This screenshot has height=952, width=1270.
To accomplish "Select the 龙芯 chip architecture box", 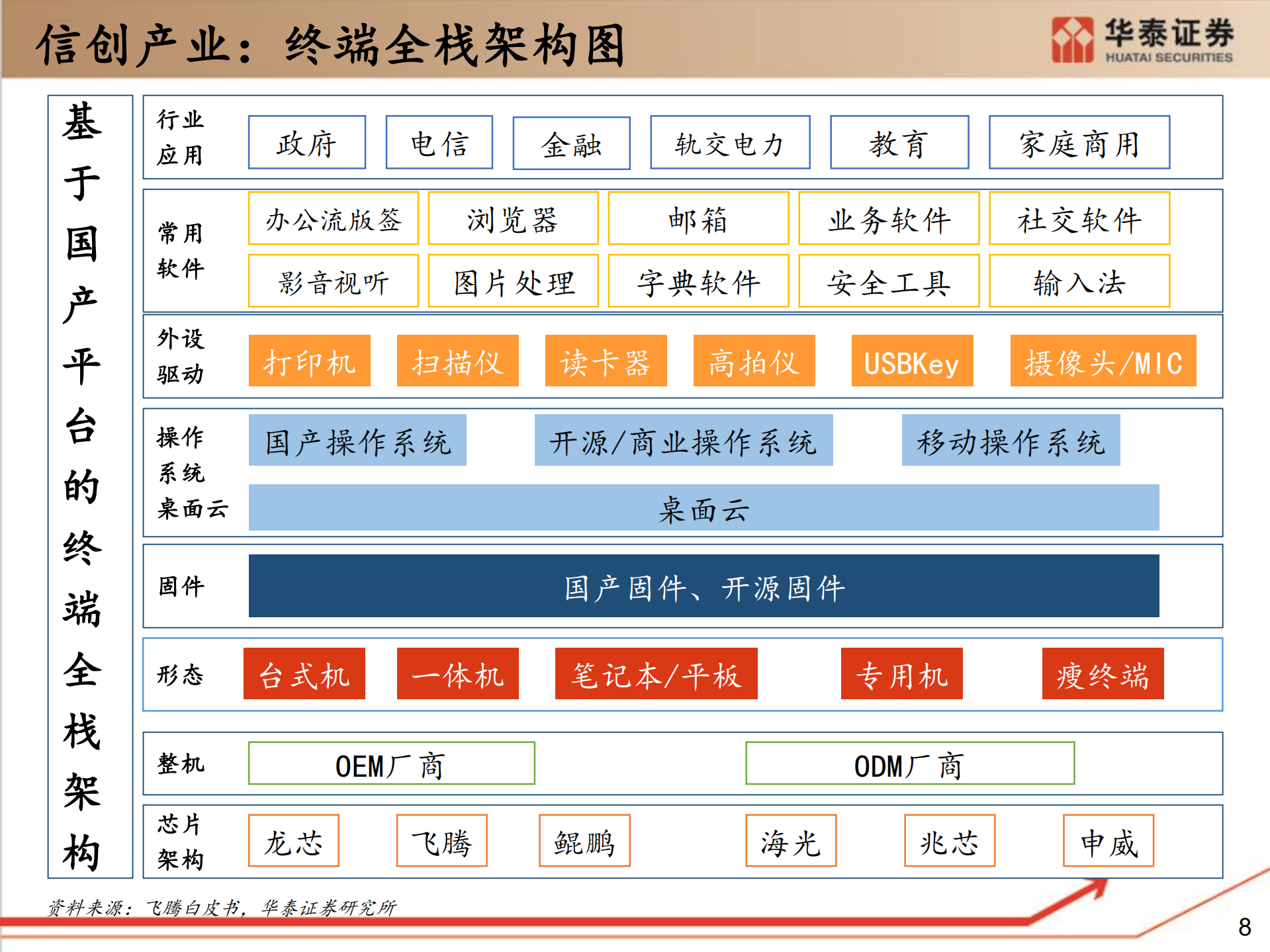I will click(293, 840).
